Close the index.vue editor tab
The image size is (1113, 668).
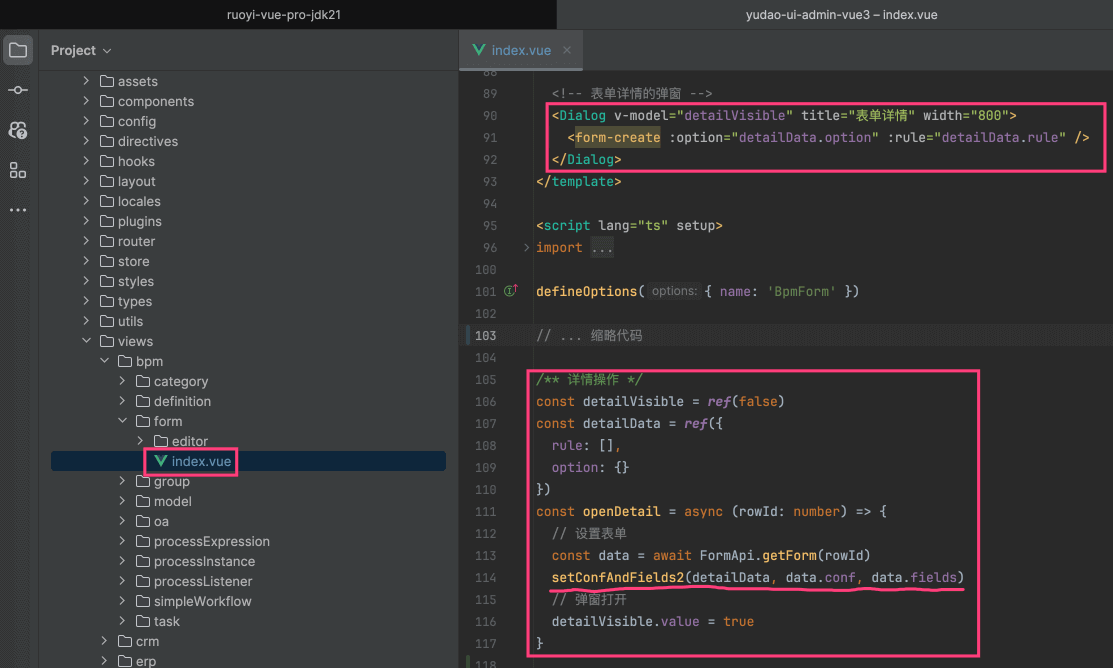tap(567, 50)
